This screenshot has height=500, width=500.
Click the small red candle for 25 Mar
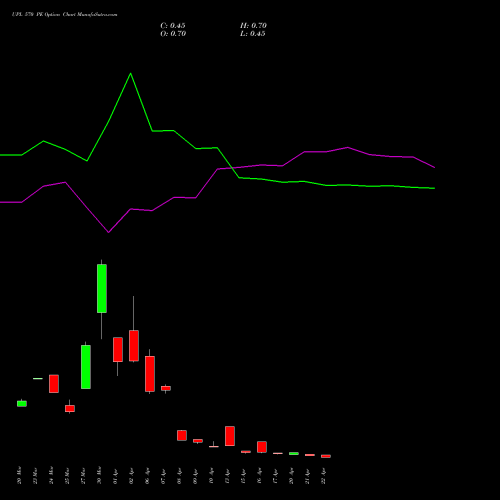pyautogui.click(x=70, y=408)
